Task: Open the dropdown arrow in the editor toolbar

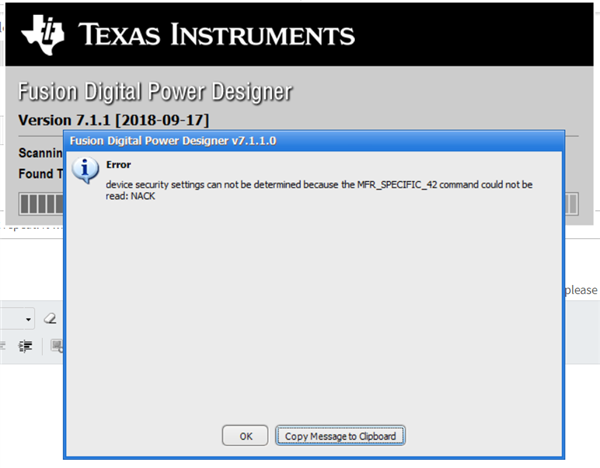Action: (x=28, y=319)
